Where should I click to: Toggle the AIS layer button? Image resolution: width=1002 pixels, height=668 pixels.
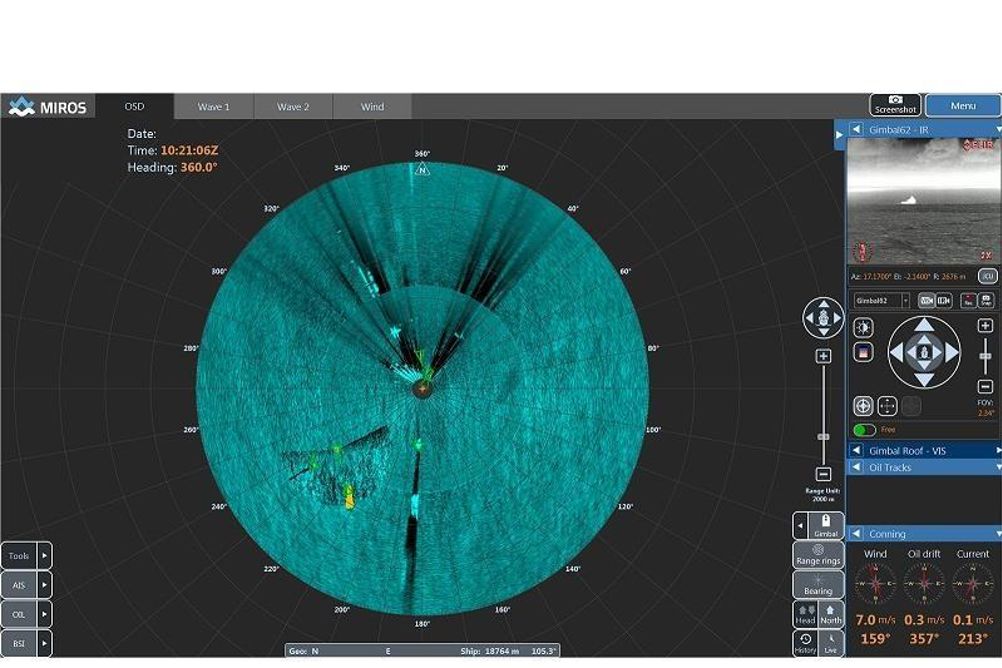pyautogui.click(x=19, y=585)
